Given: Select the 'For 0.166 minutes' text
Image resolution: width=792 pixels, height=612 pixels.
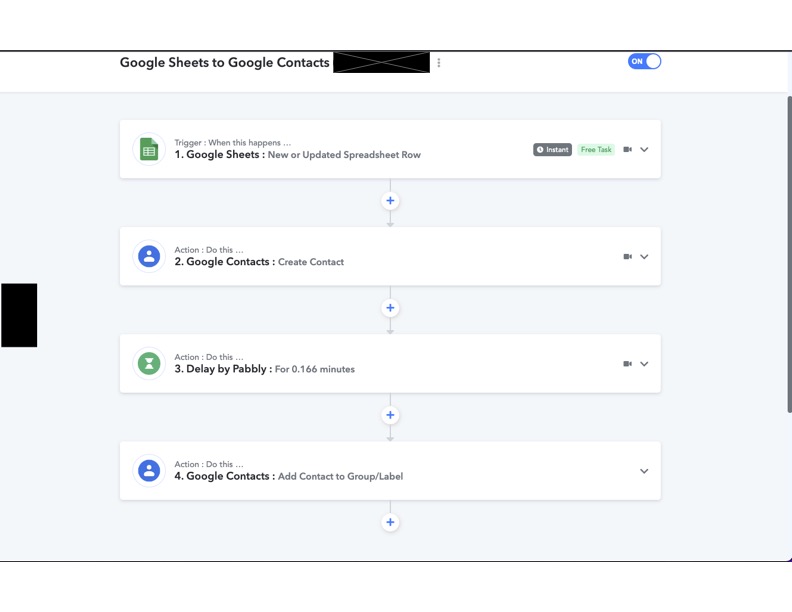Looking at the screenshot, I should (x=315, y=369).
